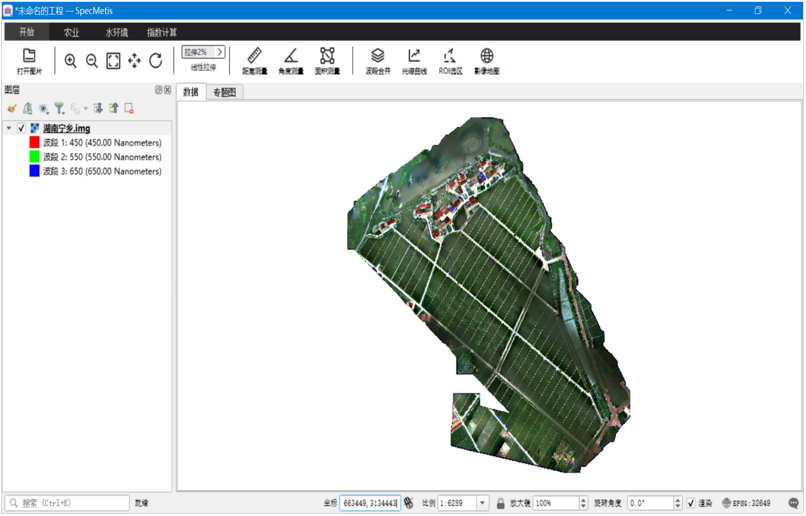Click the Open Image (打开图片) icon
The height and width of the screenshot is (516, 806).
pyautogui.click(x=29, y=59)
